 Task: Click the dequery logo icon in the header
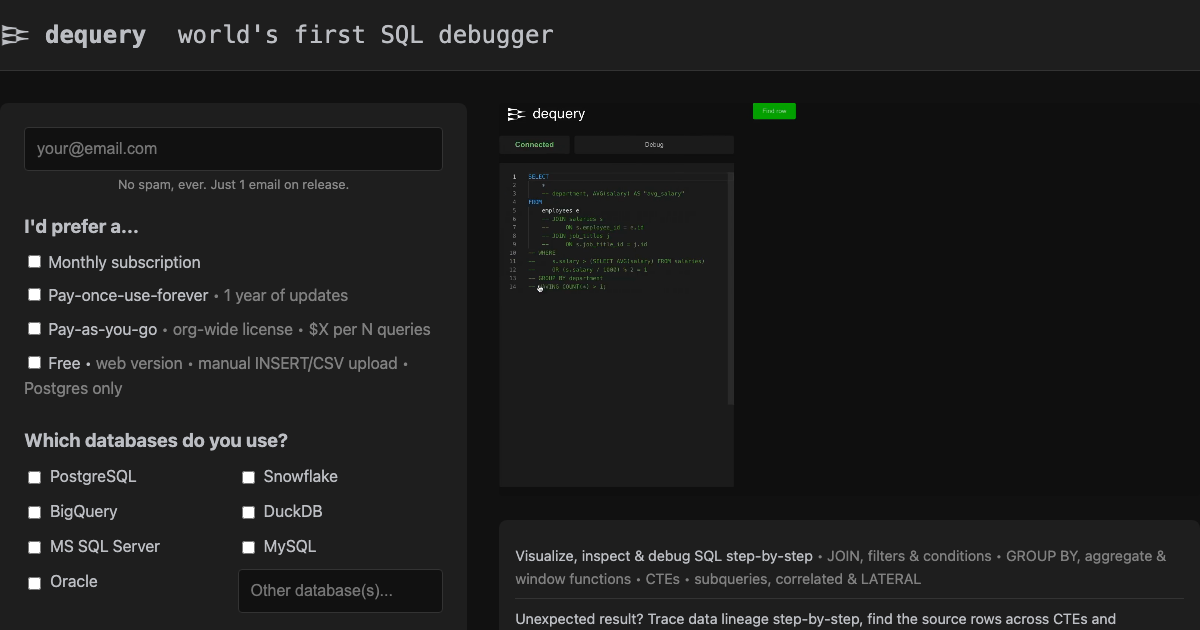tap(15, 35)
